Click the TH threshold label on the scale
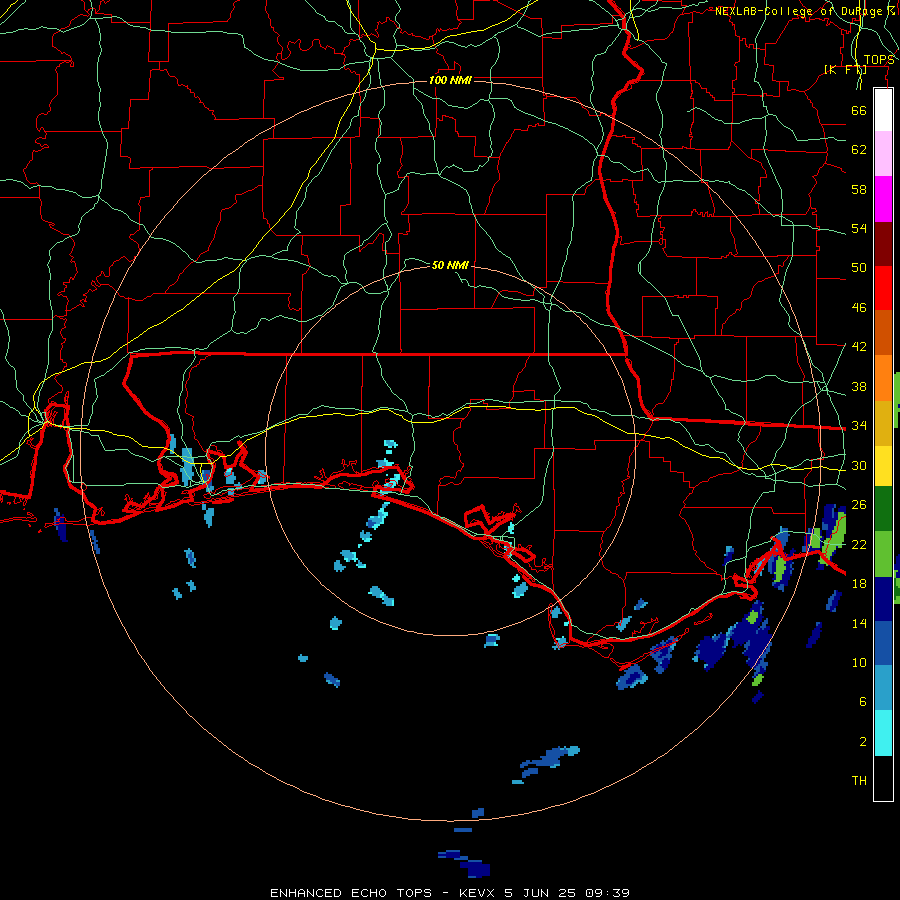The image size is (900, 900). pos(859,781)
